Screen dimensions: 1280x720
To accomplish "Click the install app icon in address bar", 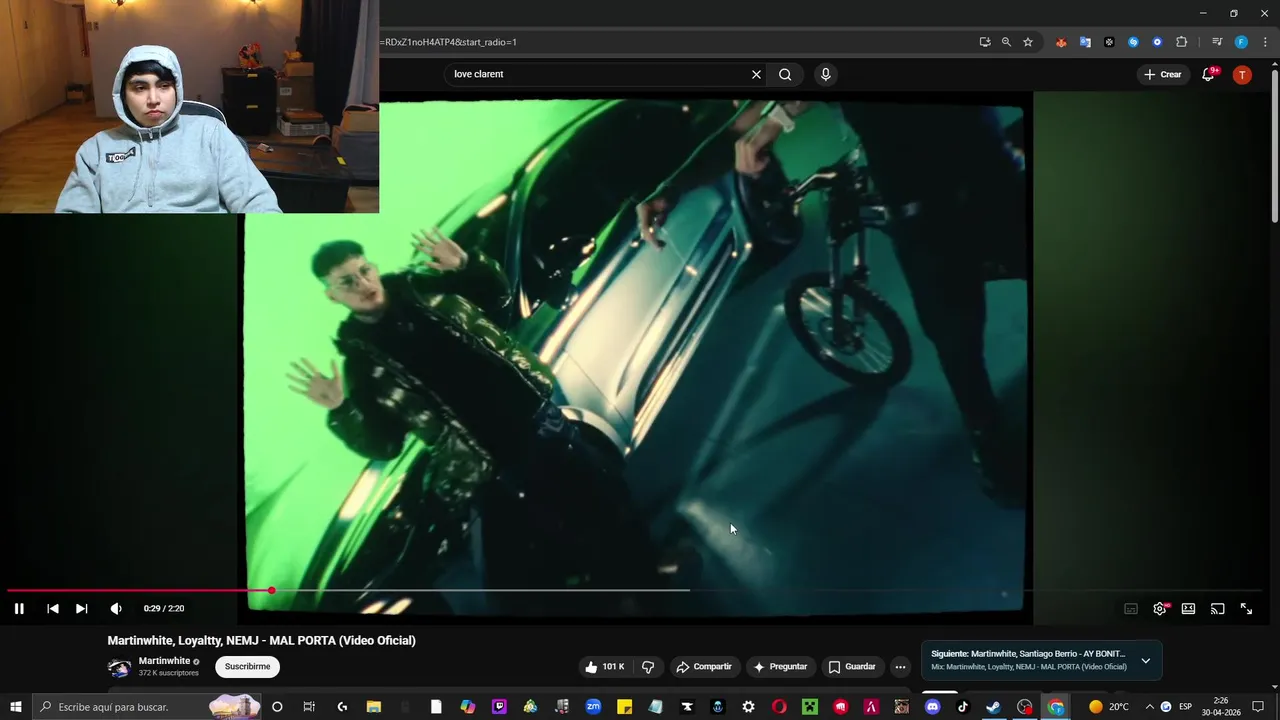I will pyautogui.click(x=985, y=42).
